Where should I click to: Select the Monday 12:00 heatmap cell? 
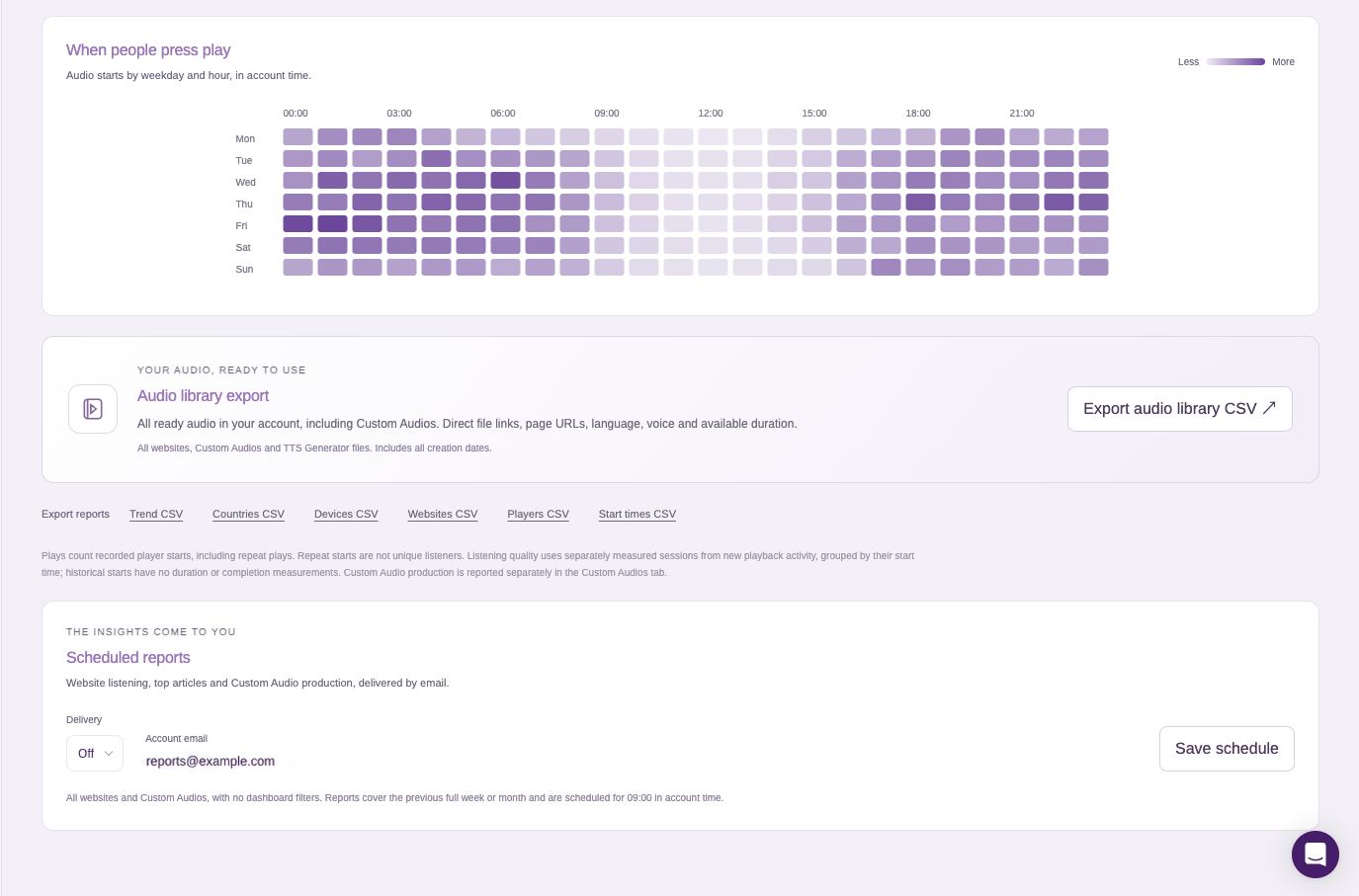coord(713,137)
